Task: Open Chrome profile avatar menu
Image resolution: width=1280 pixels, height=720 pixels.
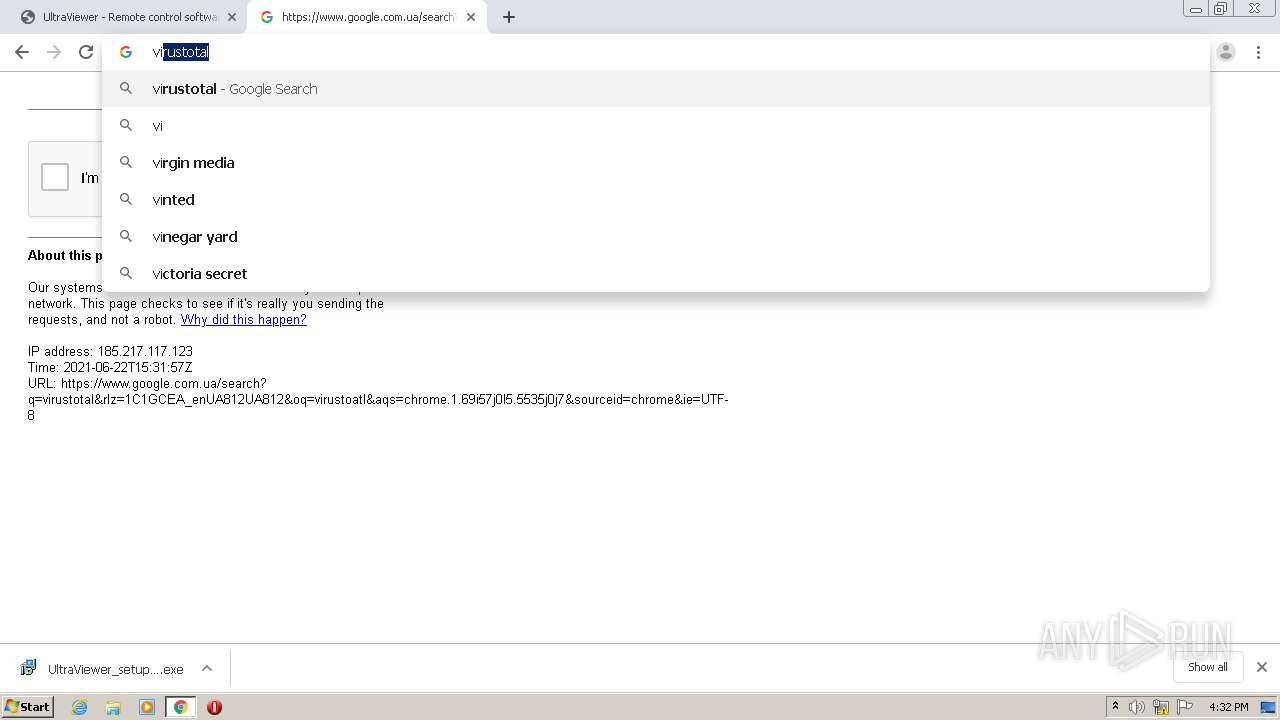Action: [1226, 52]
